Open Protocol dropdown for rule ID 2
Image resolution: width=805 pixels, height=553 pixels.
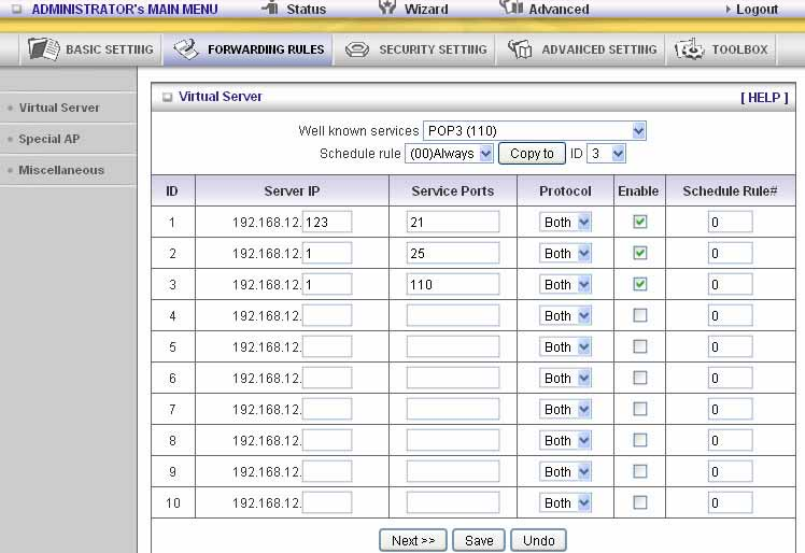565,254
